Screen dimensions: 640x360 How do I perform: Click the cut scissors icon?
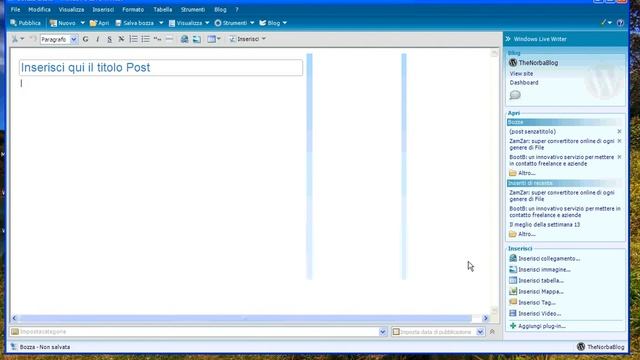point(15,39)
